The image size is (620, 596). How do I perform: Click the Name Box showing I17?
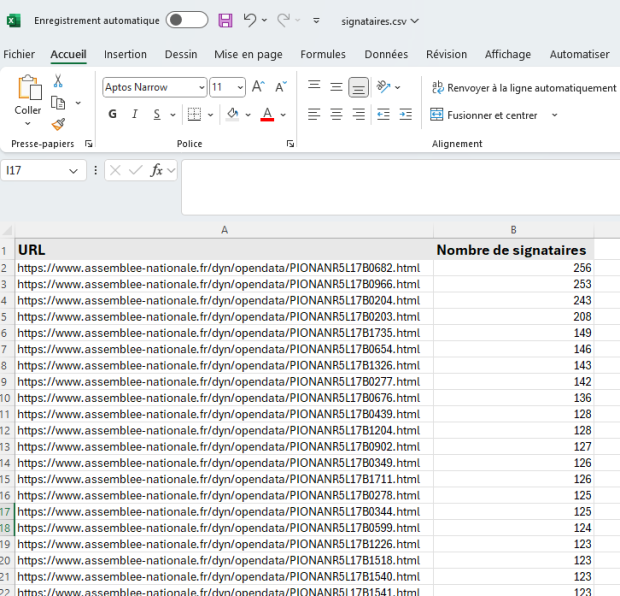[x=43, y=170]
